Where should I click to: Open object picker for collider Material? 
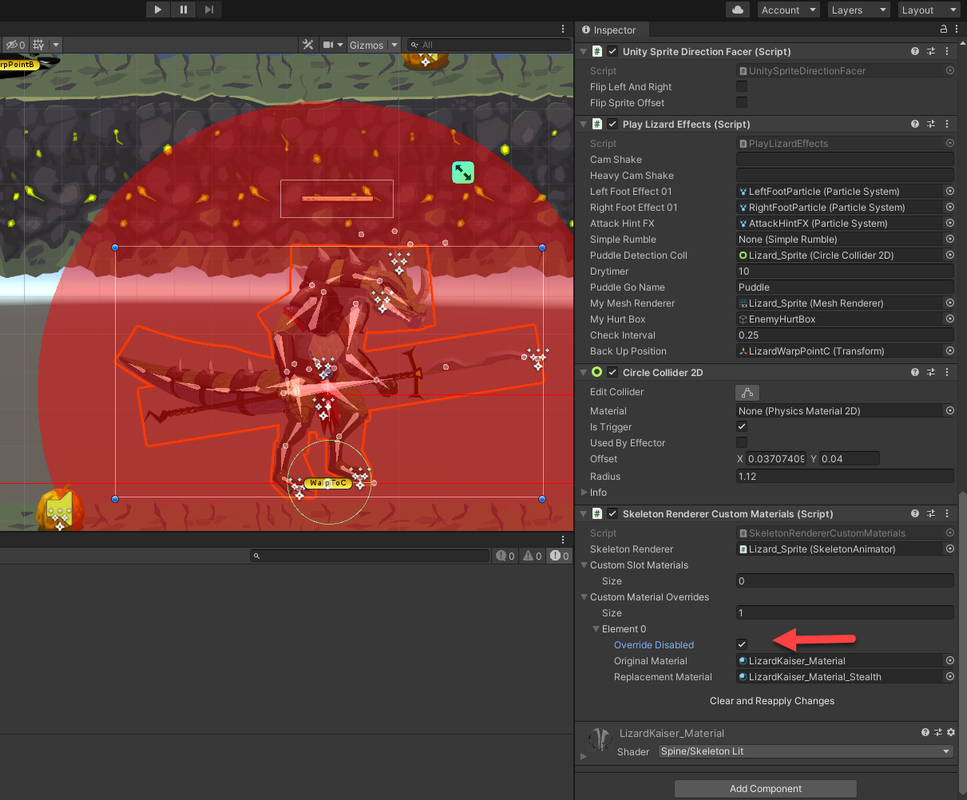tap(950, 410)
